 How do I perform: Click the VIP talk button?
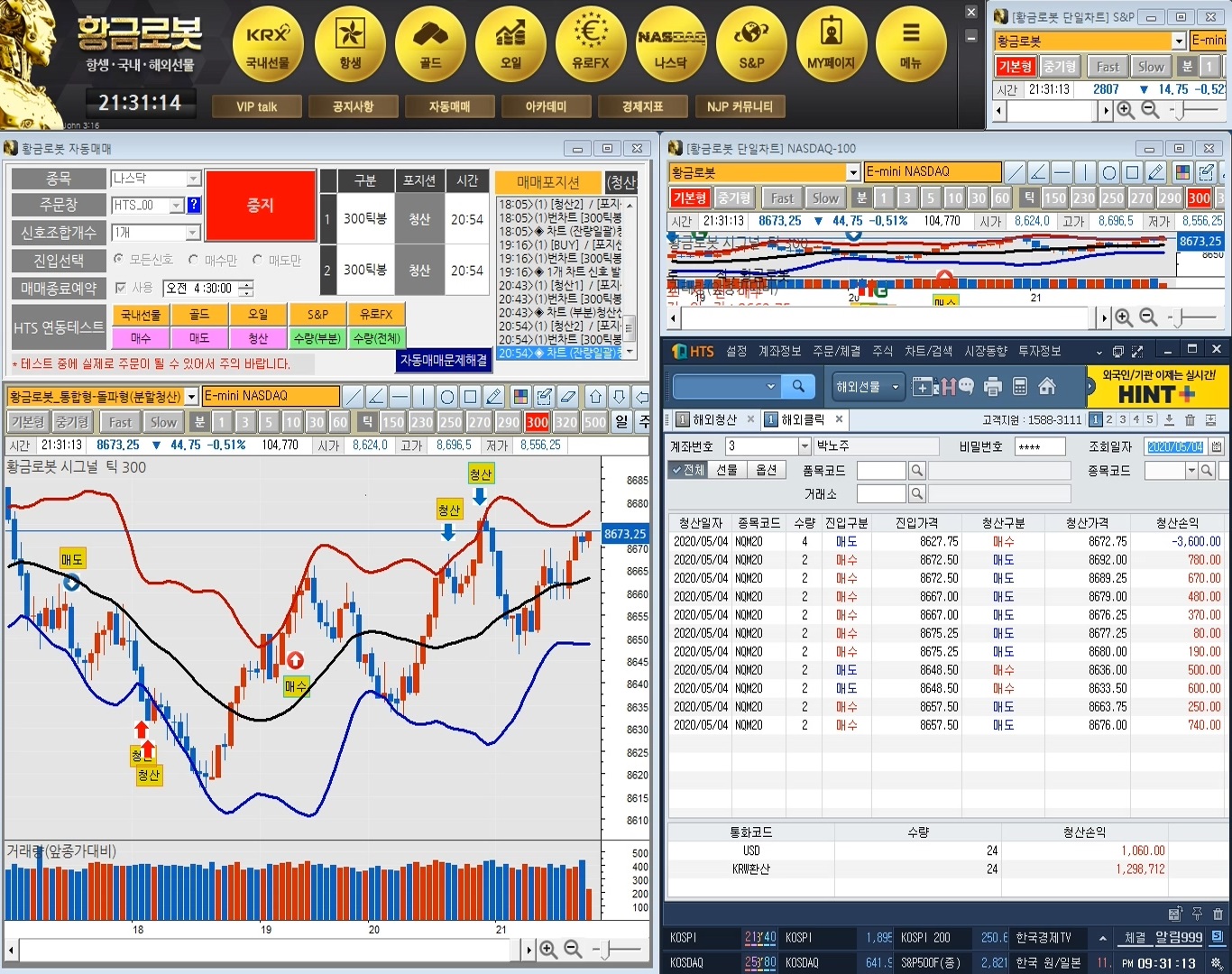(256, 106)
